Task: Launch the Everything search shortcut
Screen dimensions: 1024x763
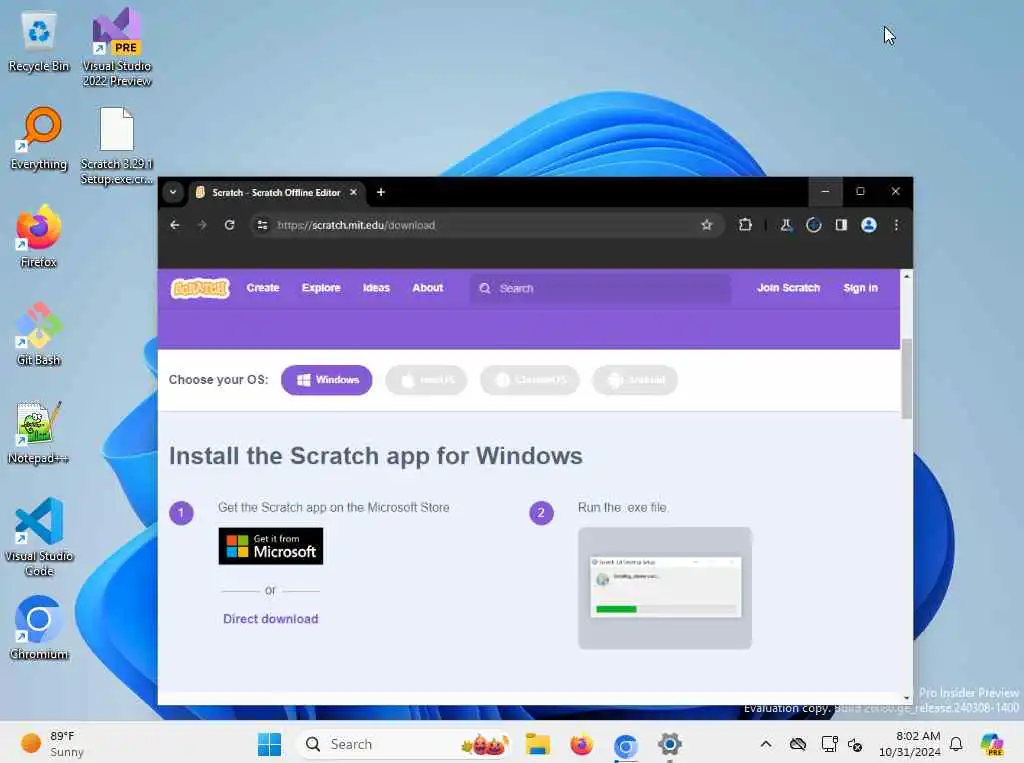Action: pos(39,139)
